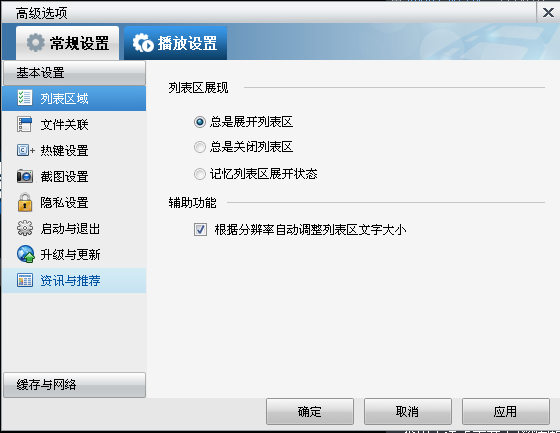This screenshot has height=433, width=560.
Task: Click the table icon beside 资讯与推荐
Action: 25,280
